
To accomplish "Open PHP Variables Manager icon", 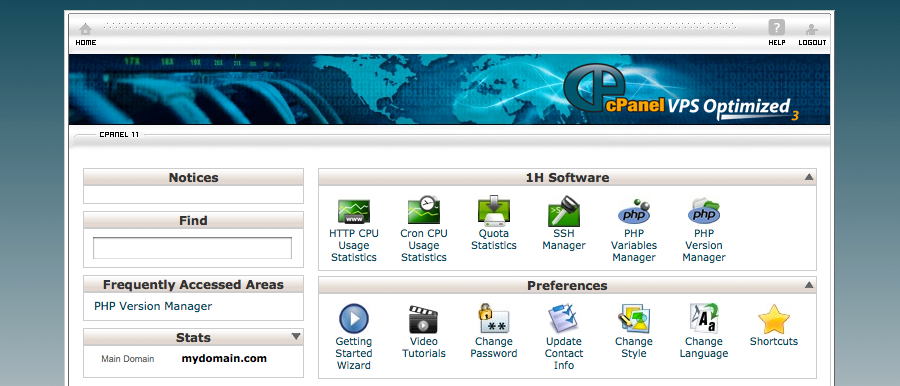I will tap(634, 211).
